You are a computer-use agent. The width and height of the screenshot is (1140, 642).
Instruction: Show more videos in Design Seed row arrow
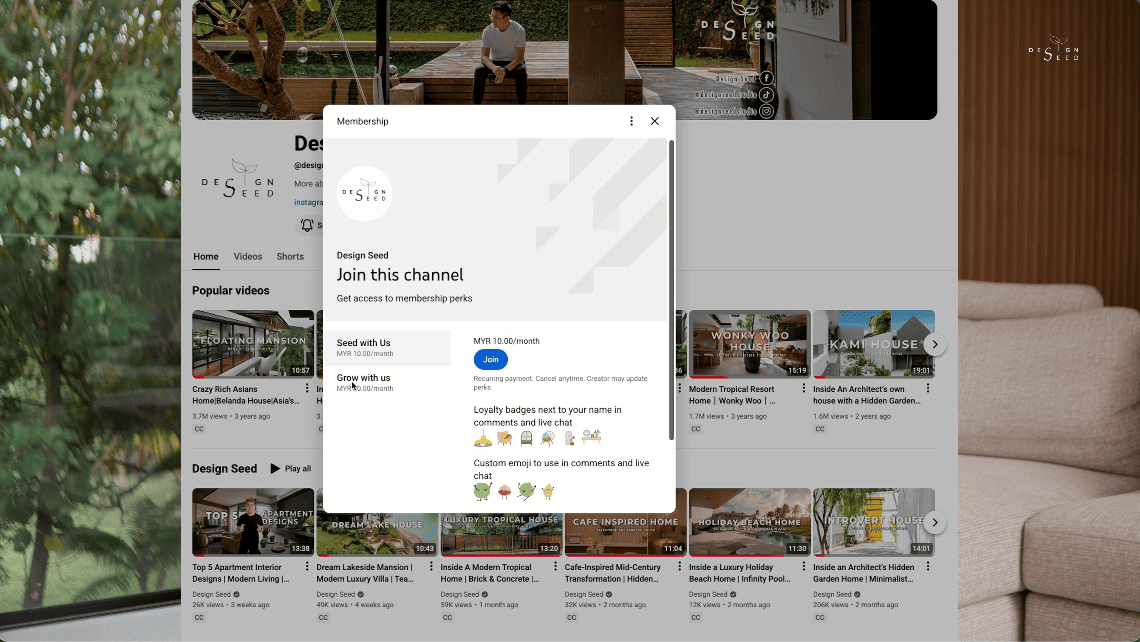coord(934,522)
